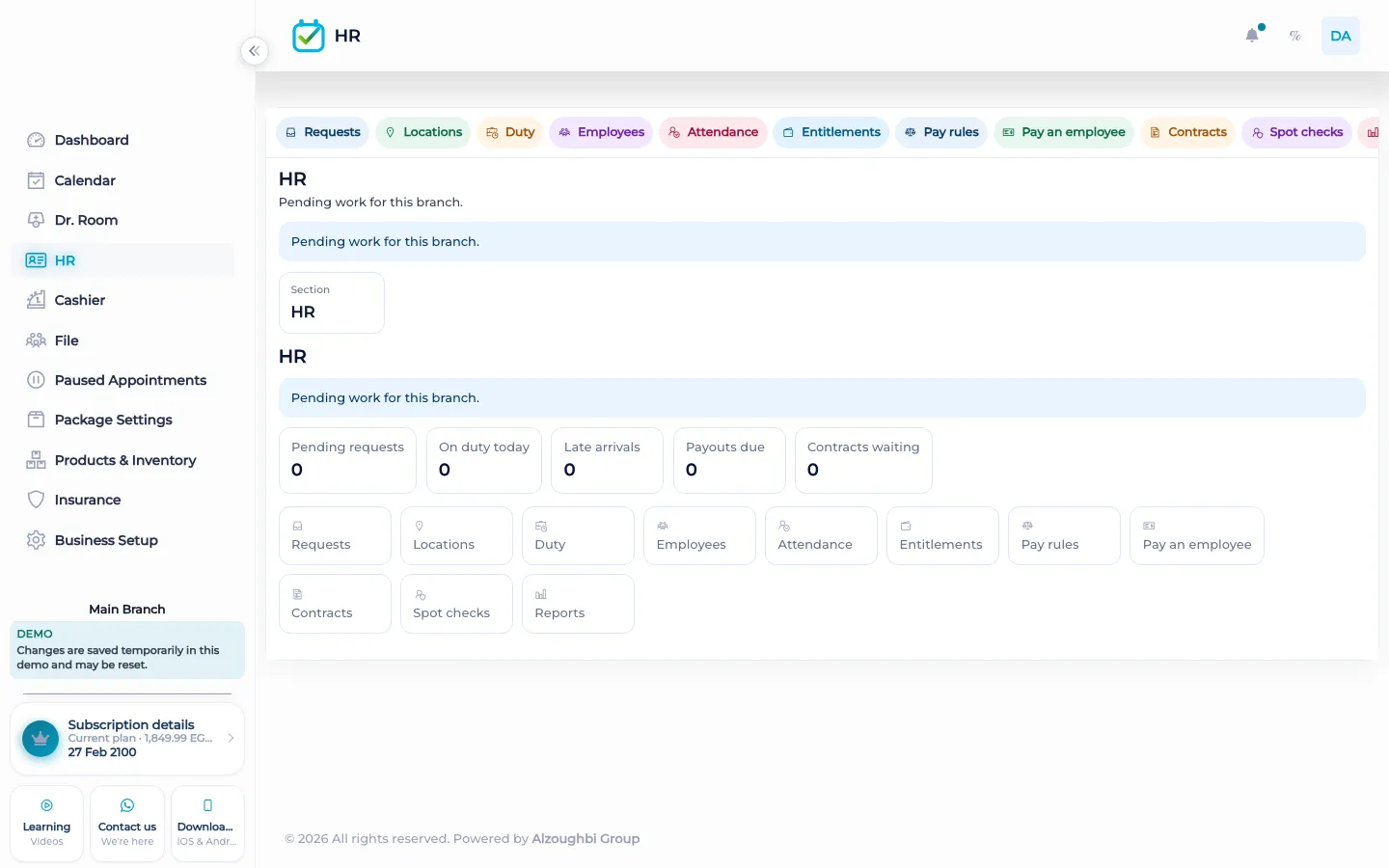Screen dimensions: 1389x868
Task: Open the Requests shortcut card
Action: tap(335, 536)
